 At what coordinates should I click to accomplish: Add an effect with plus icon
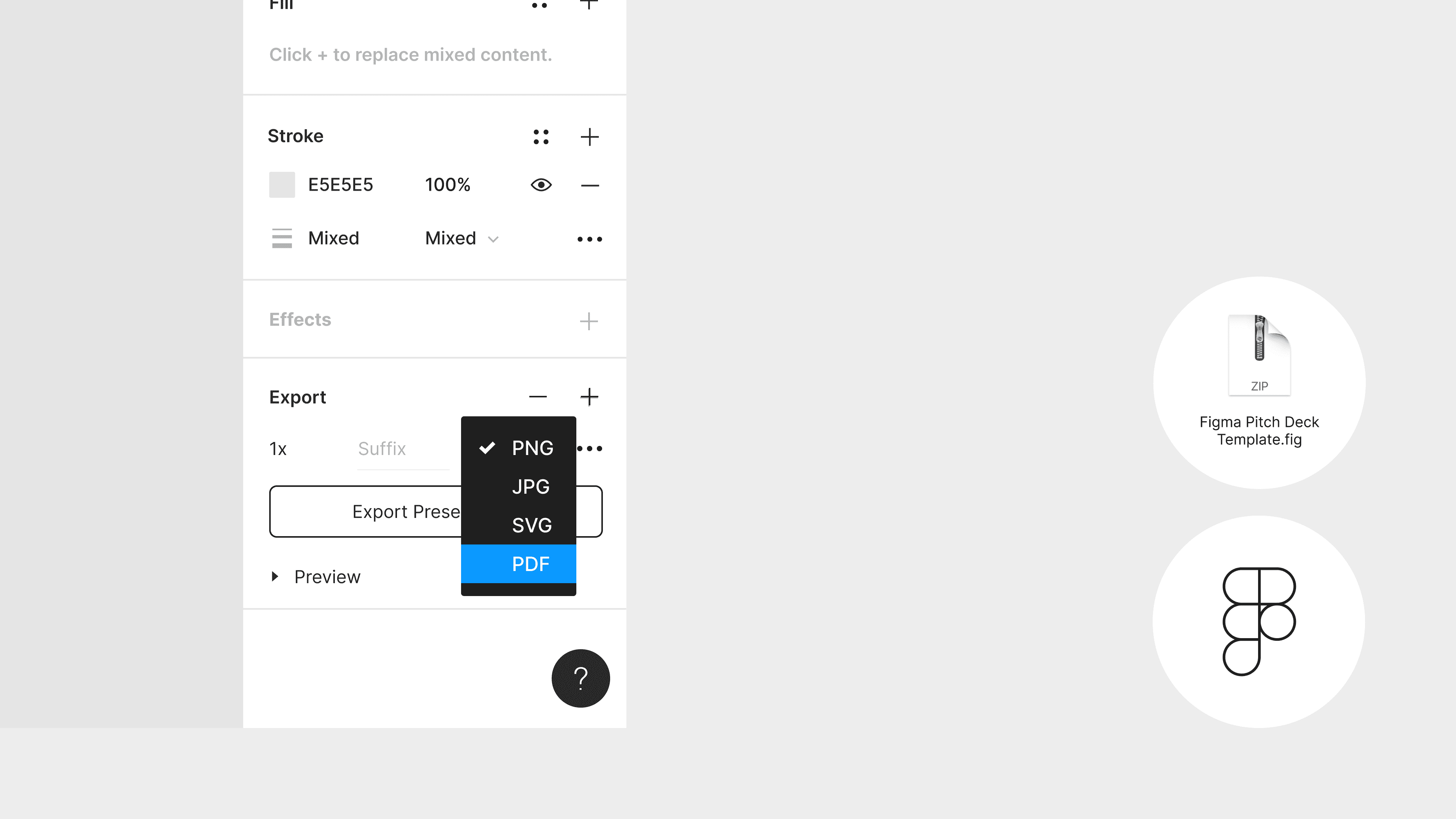coord(588,321)
